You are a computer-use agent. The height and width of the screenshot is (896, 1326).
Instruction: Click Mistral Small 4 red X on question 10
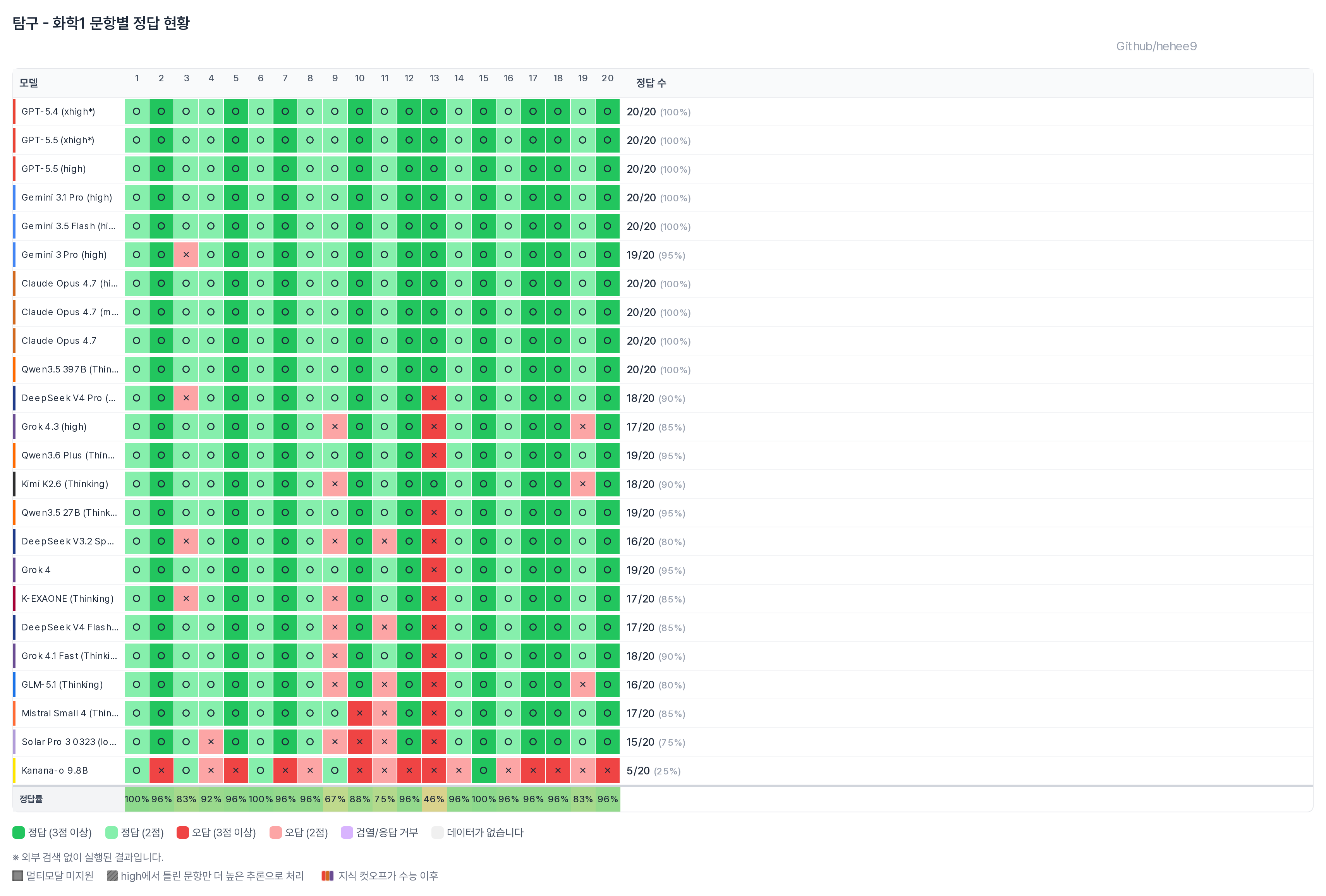(x=359, y=713)
